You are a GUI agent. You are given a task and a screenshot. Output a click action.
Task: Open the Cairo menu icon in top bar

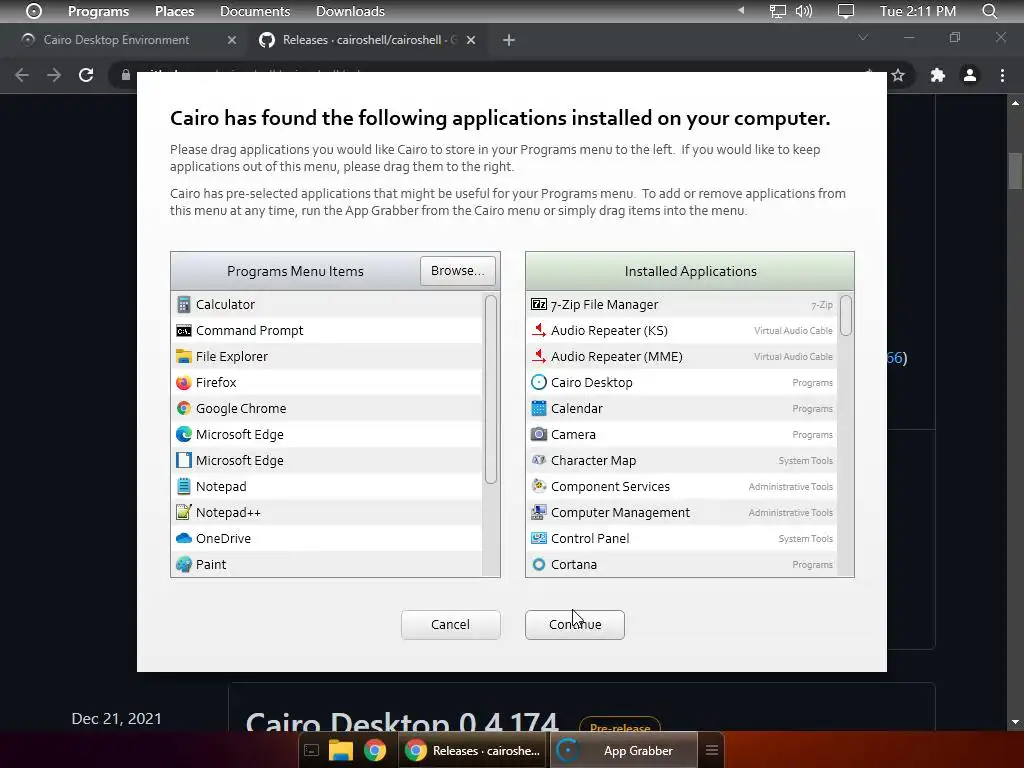tap(33, 11)
